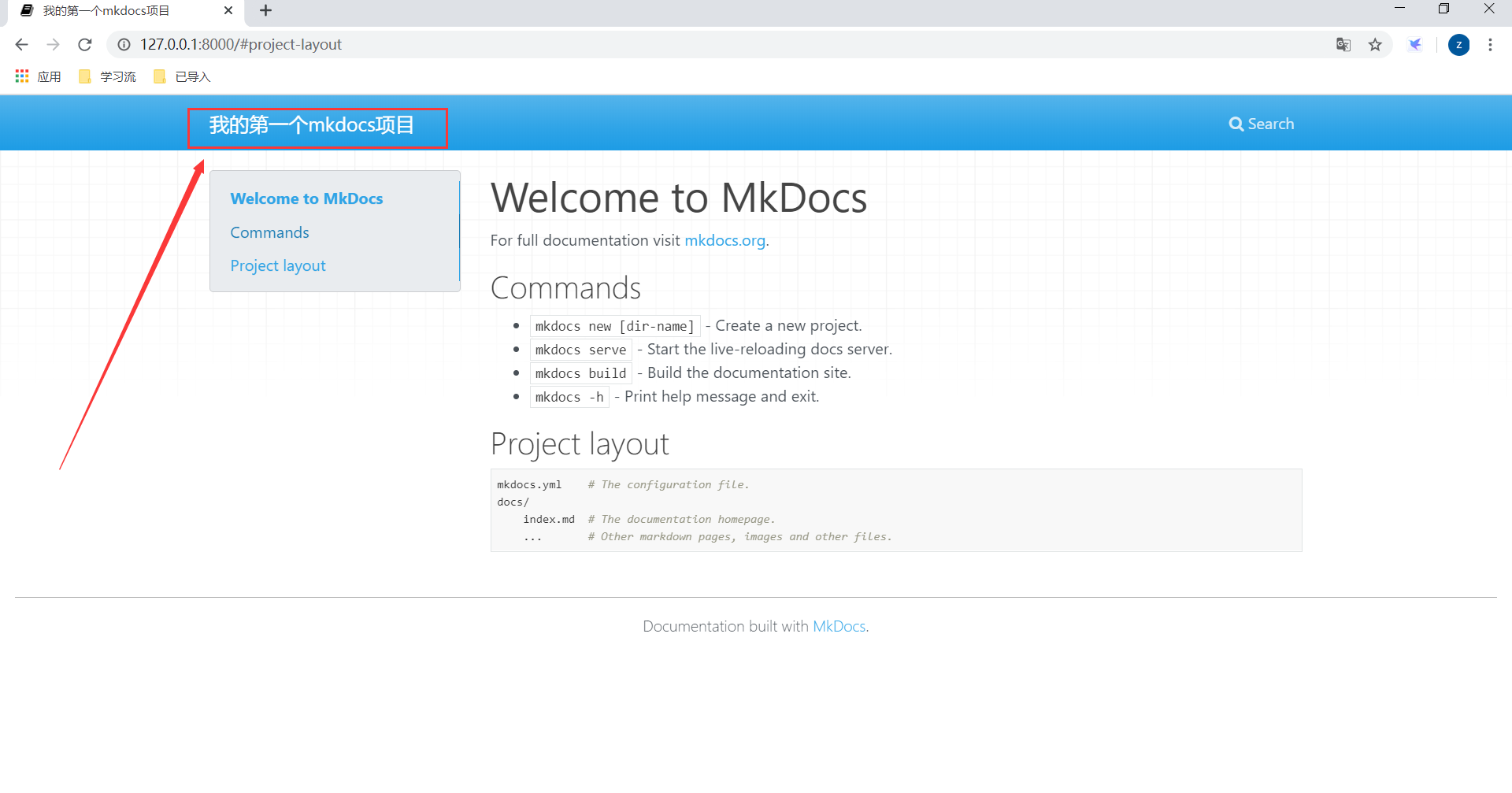Click the Search magnifier in the header
Image resolution: width=1512 pixels, height=793 pixels.
point(1261,124)
